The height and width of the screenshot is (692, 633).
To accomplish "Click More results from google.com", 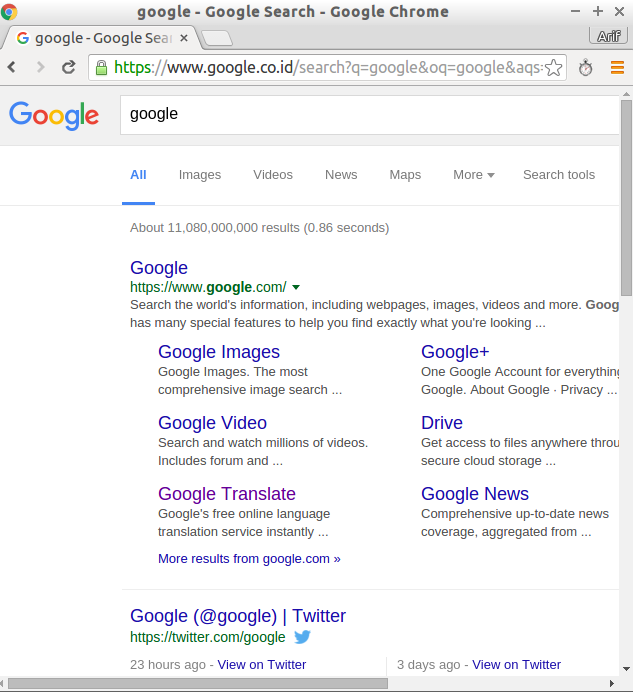I will click(x=249, y=559).
